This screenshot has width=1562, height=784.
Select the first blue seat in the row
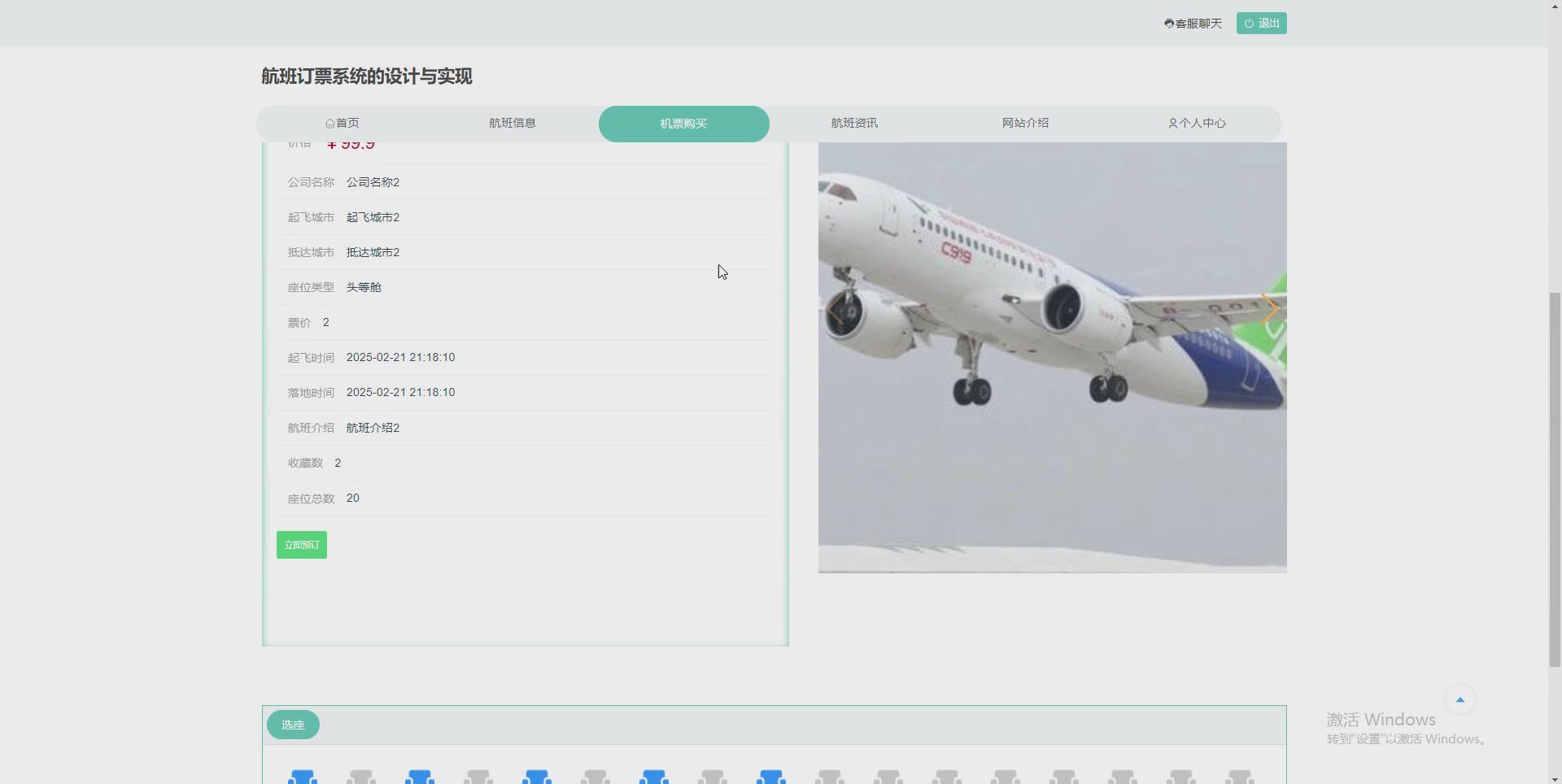302,777
